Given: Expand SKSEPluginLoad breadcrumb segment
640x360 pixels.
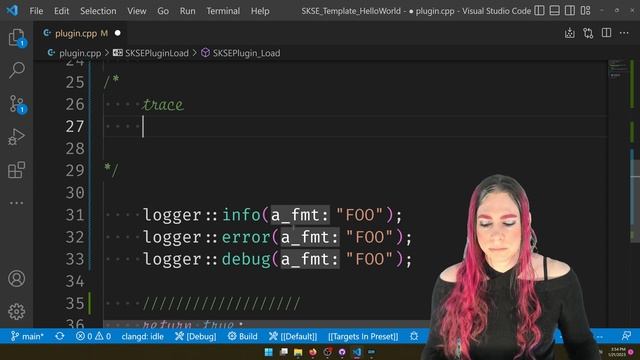Looking at the screenshot, I should pyautogui.click(x=157, y=53).
